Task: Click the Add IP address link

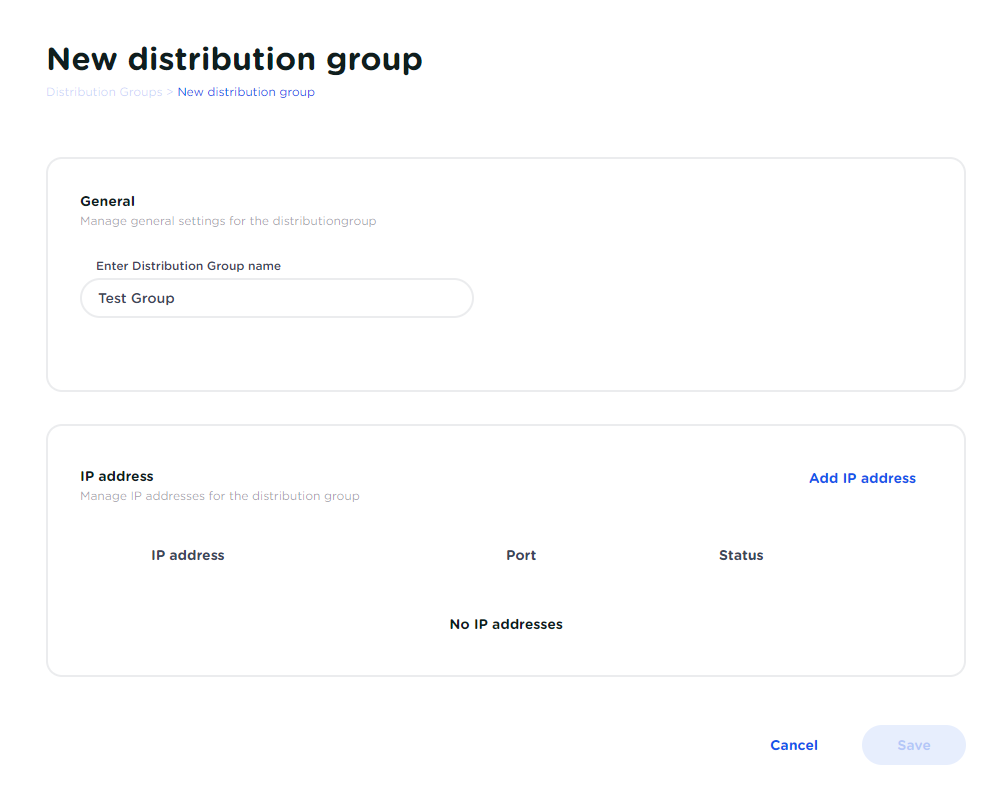Action: pos(862,478)
